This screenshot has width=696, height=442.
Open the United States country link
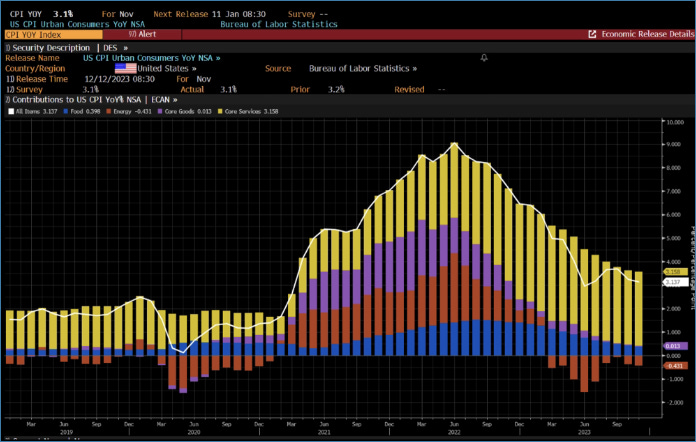[x=166, y=68]
